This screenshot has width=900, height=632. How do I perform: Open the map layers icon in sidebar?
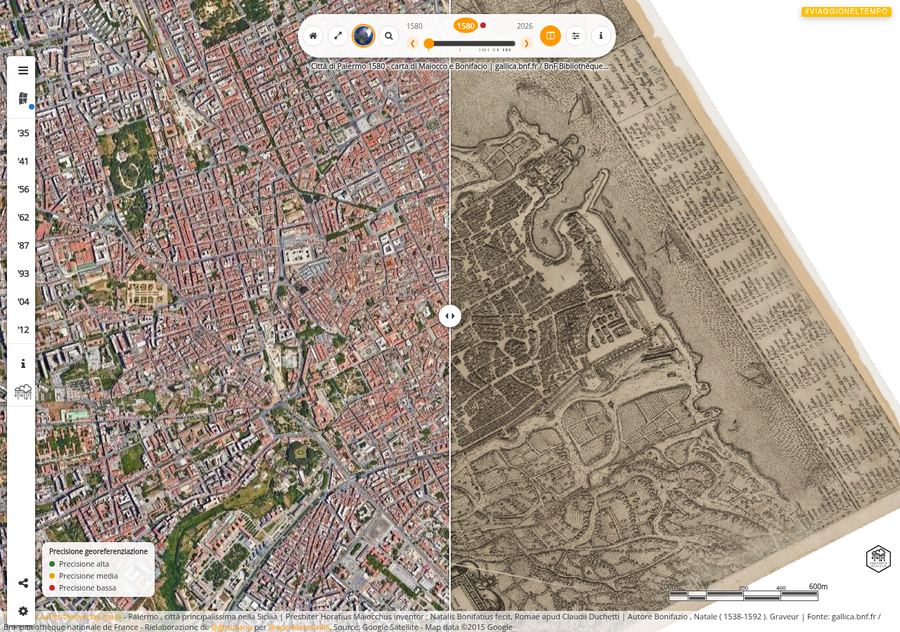pos(23,99)
